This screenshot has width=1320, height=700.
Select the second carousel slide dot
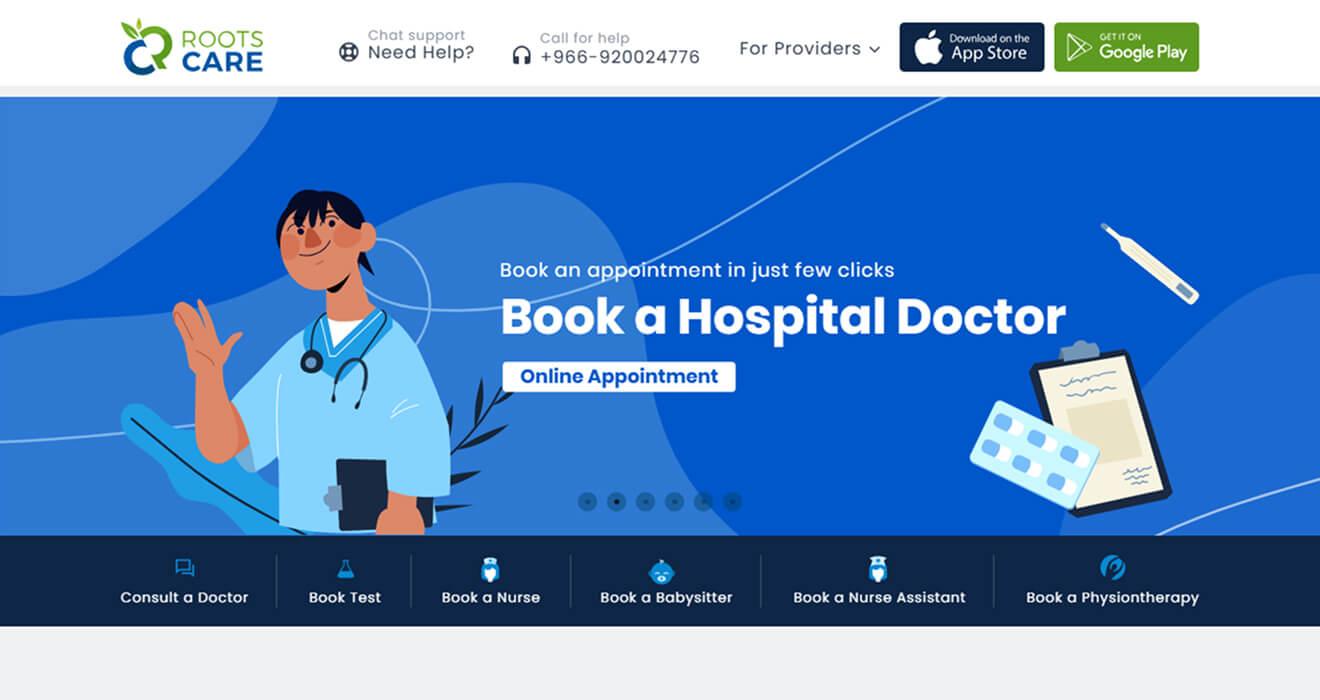coord(616,501)
